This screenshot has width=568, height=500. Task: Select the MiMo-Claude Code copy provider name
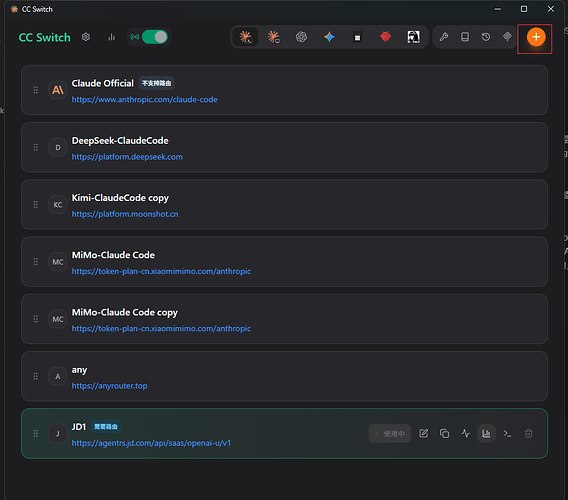click(x=125, y=312)
